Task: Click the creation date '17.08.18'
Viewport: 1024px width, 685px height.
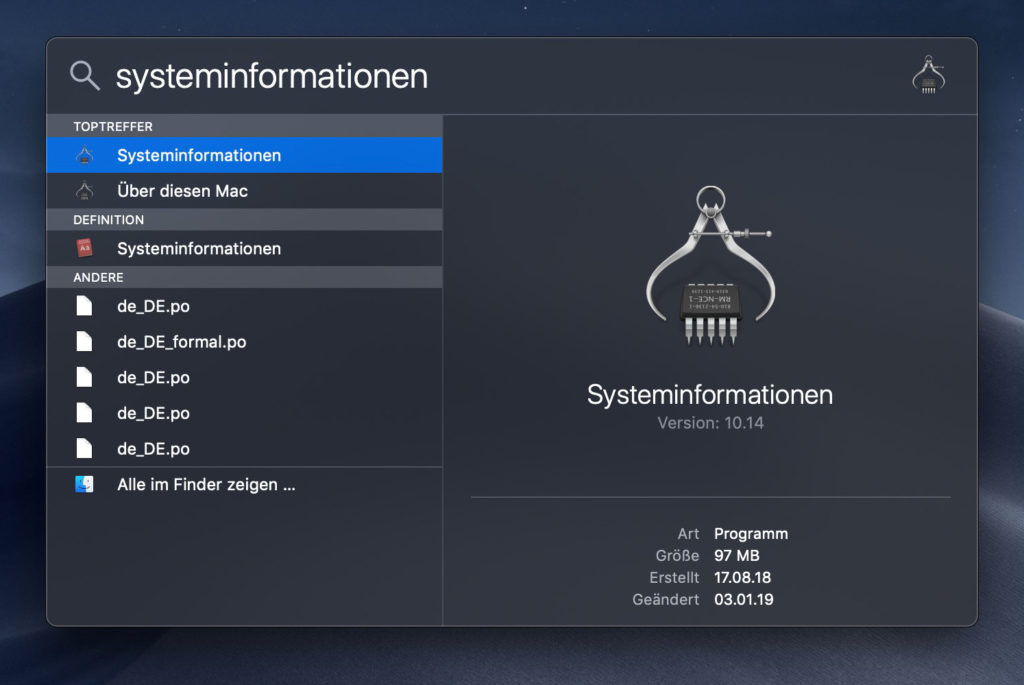Action: coord(743,578)
